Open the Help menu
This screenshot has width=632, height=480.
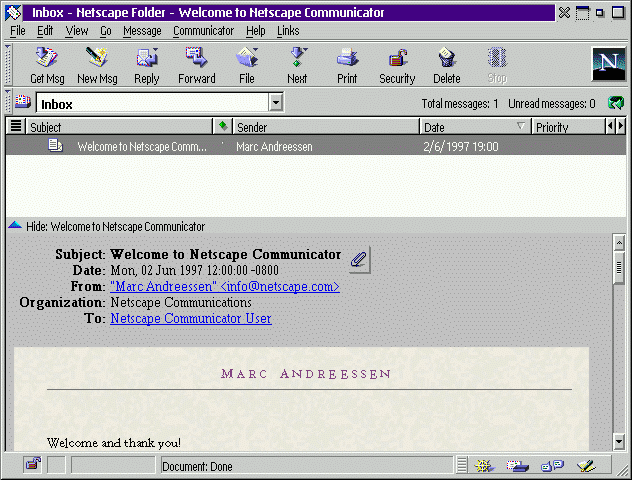[256, 31]
